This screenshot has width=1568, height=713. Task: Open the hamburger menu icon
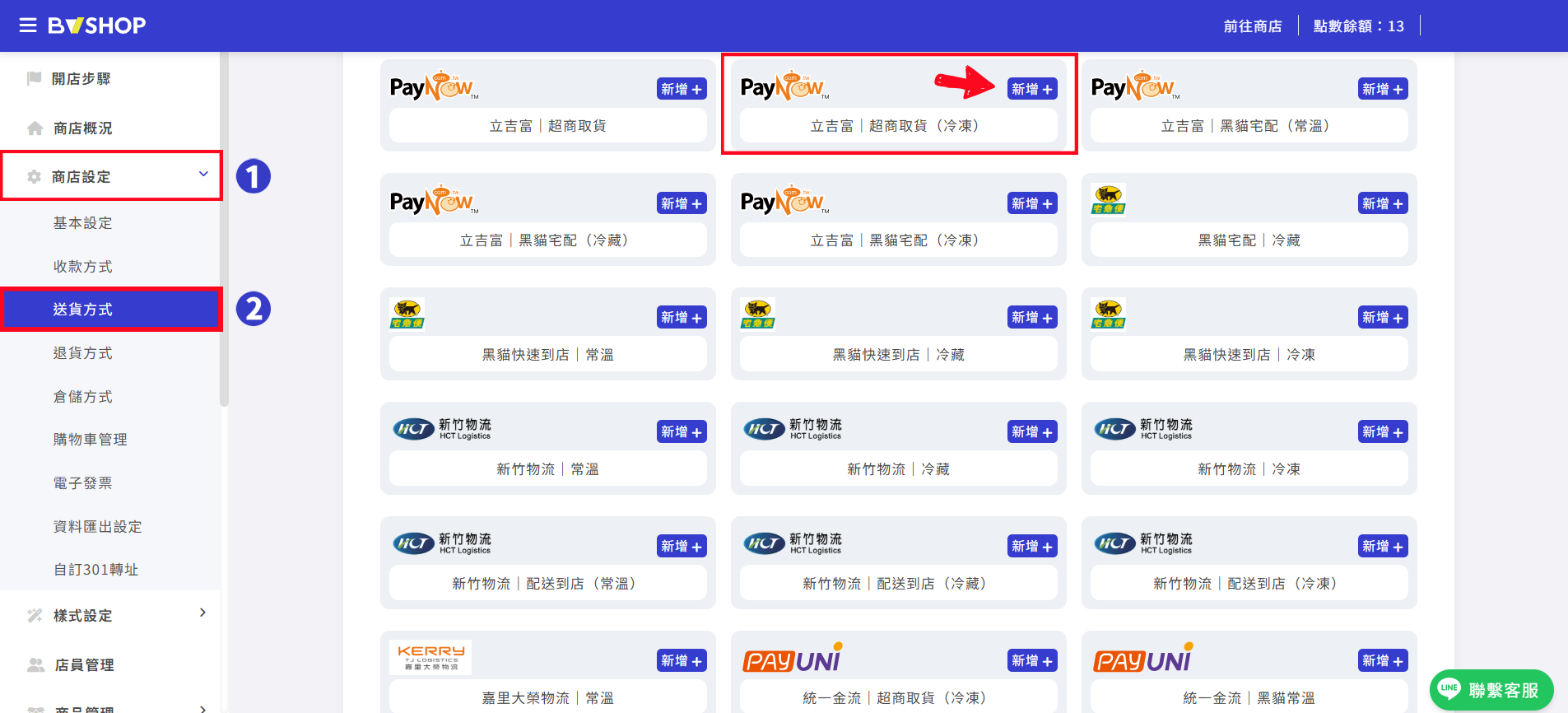[28, 26]
